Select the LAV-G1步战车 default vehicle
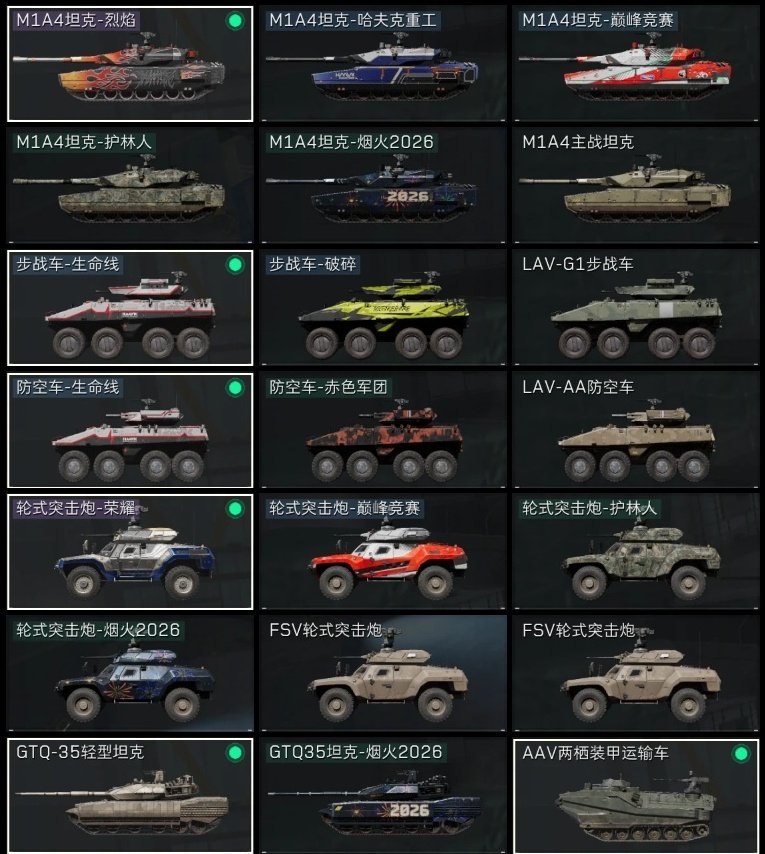Viewport: 765px width, 854px height. [636, 308]
